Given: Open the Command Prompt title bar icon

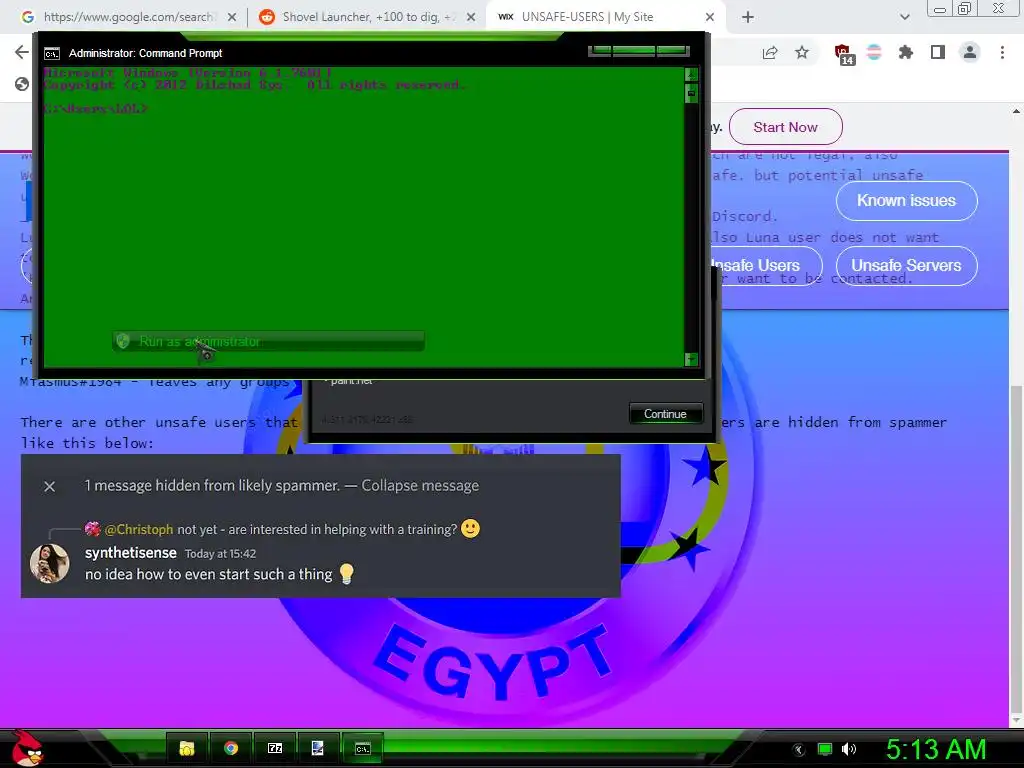Looking at the screenshot, I should pyautogui.click(x=52, y=54).
